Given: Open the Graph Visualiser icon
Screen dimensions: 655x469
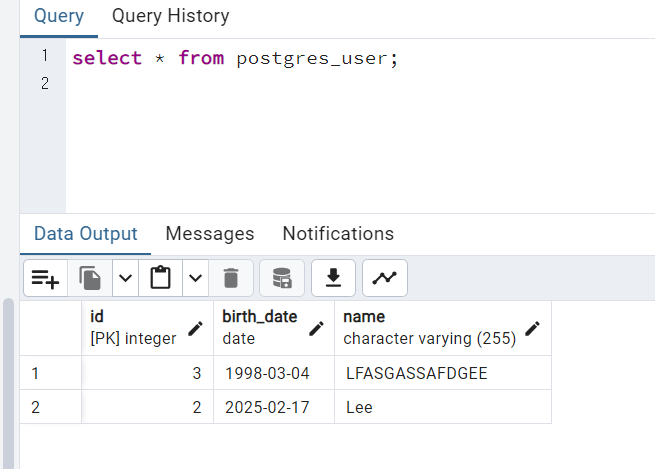Looking at the screenshot, I should (x=384, y=278).
